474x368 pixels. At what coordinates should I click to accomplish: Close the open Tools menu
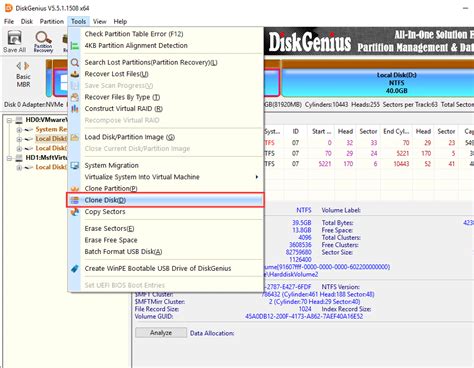79,22
